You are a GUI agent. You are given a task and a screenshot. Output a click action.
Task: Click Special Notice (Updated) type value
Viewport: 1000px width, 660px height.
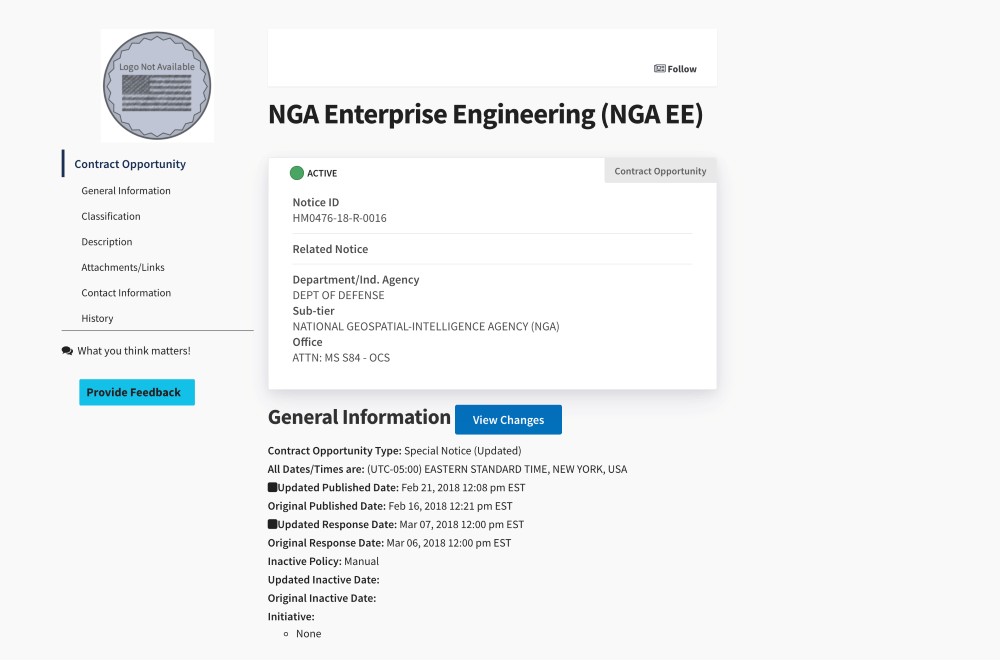point(463,451)
